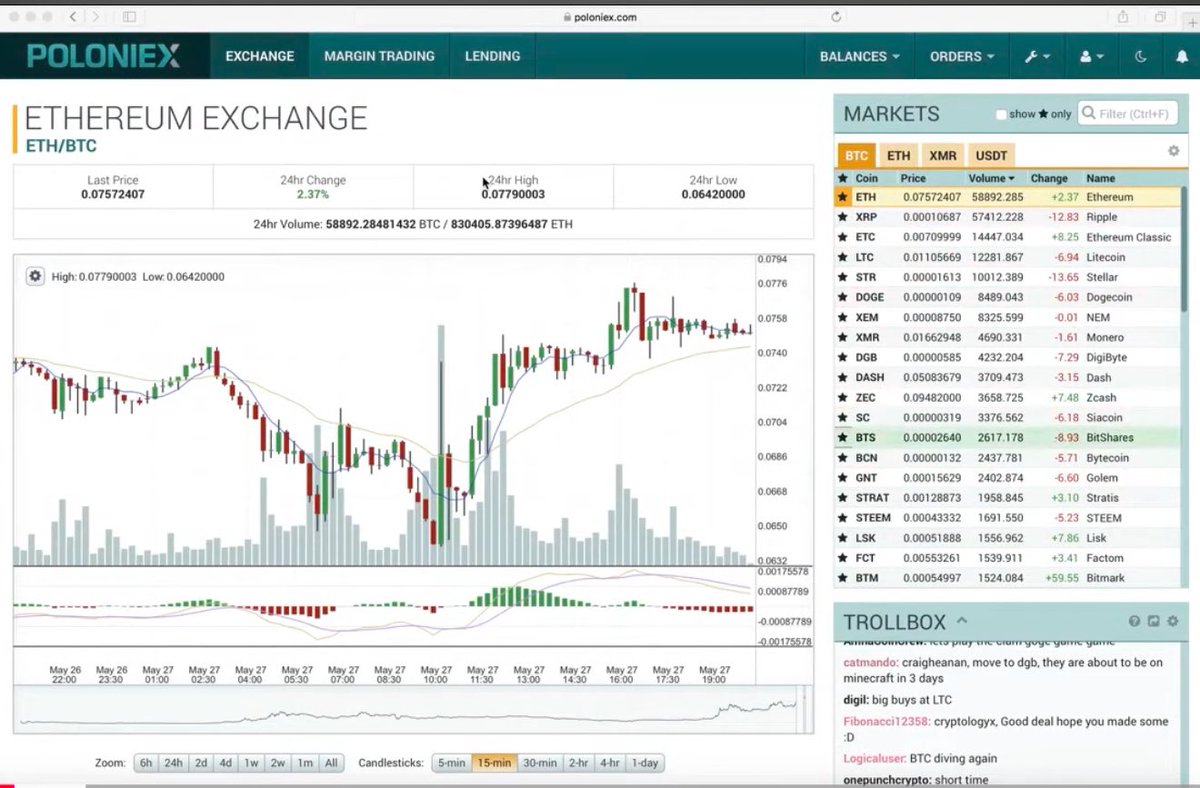
Task: Open the wrench tools menu
Action: click(x=1036, y=57)
